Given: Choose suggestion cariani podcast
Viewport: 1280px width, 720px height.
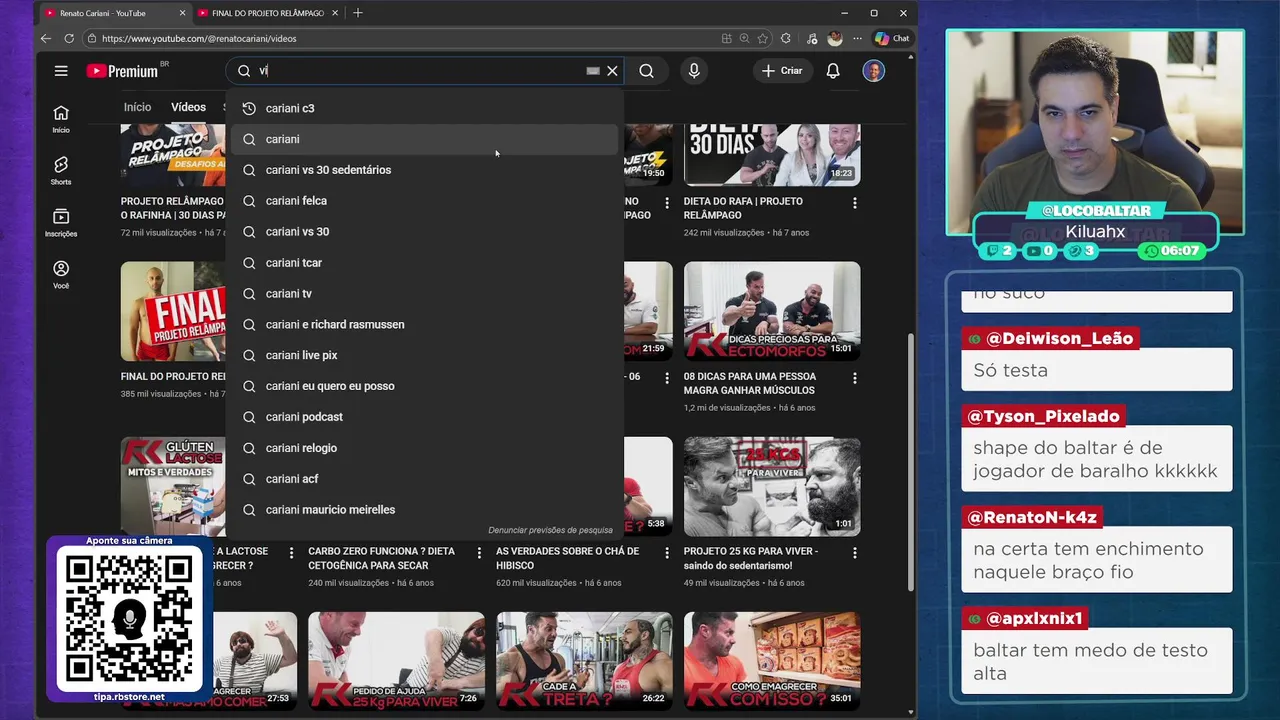Looking at the screenshot, I should point(424,417).
